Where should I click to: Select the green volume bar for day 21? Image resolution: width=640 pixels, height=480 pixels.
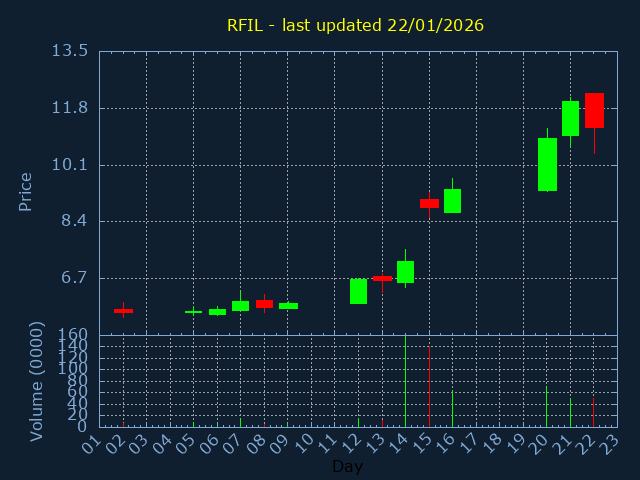570,412
